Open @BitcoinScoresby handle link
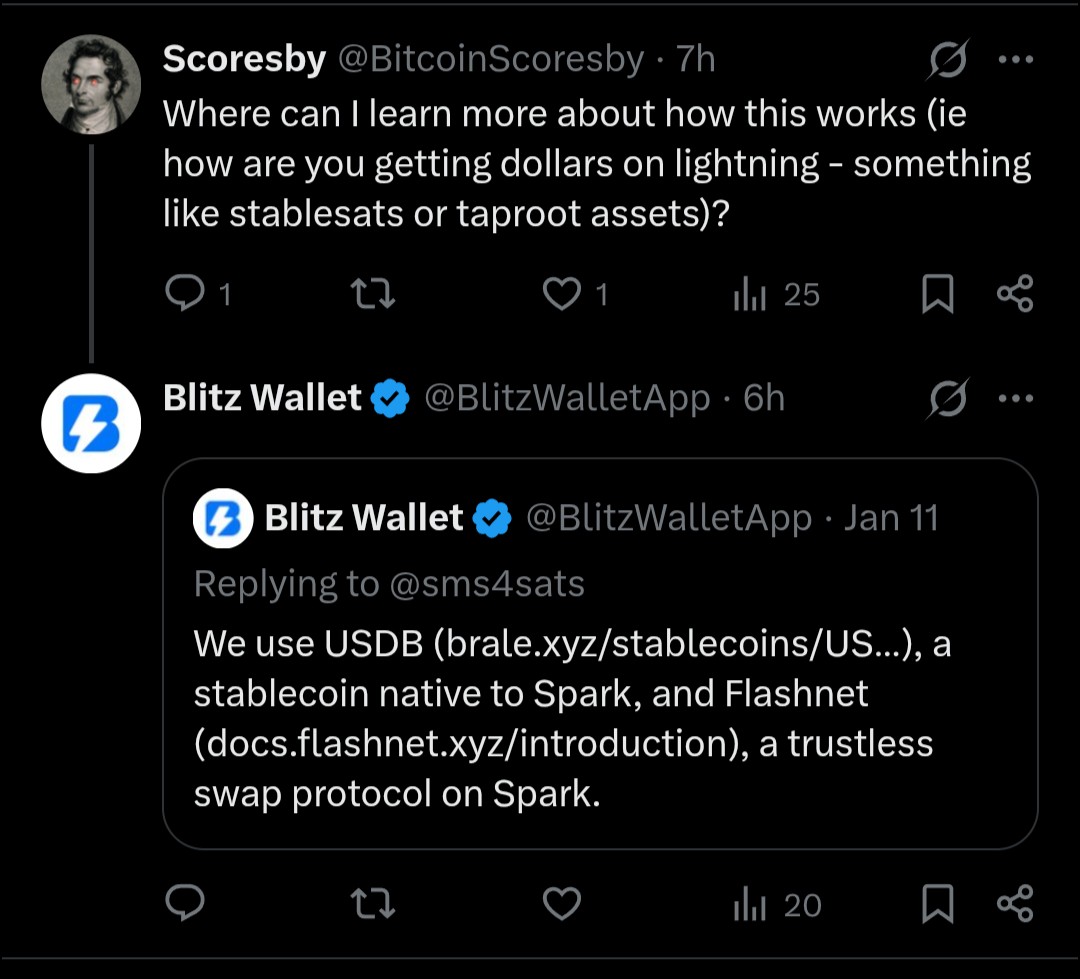 [x=490, y=60]
